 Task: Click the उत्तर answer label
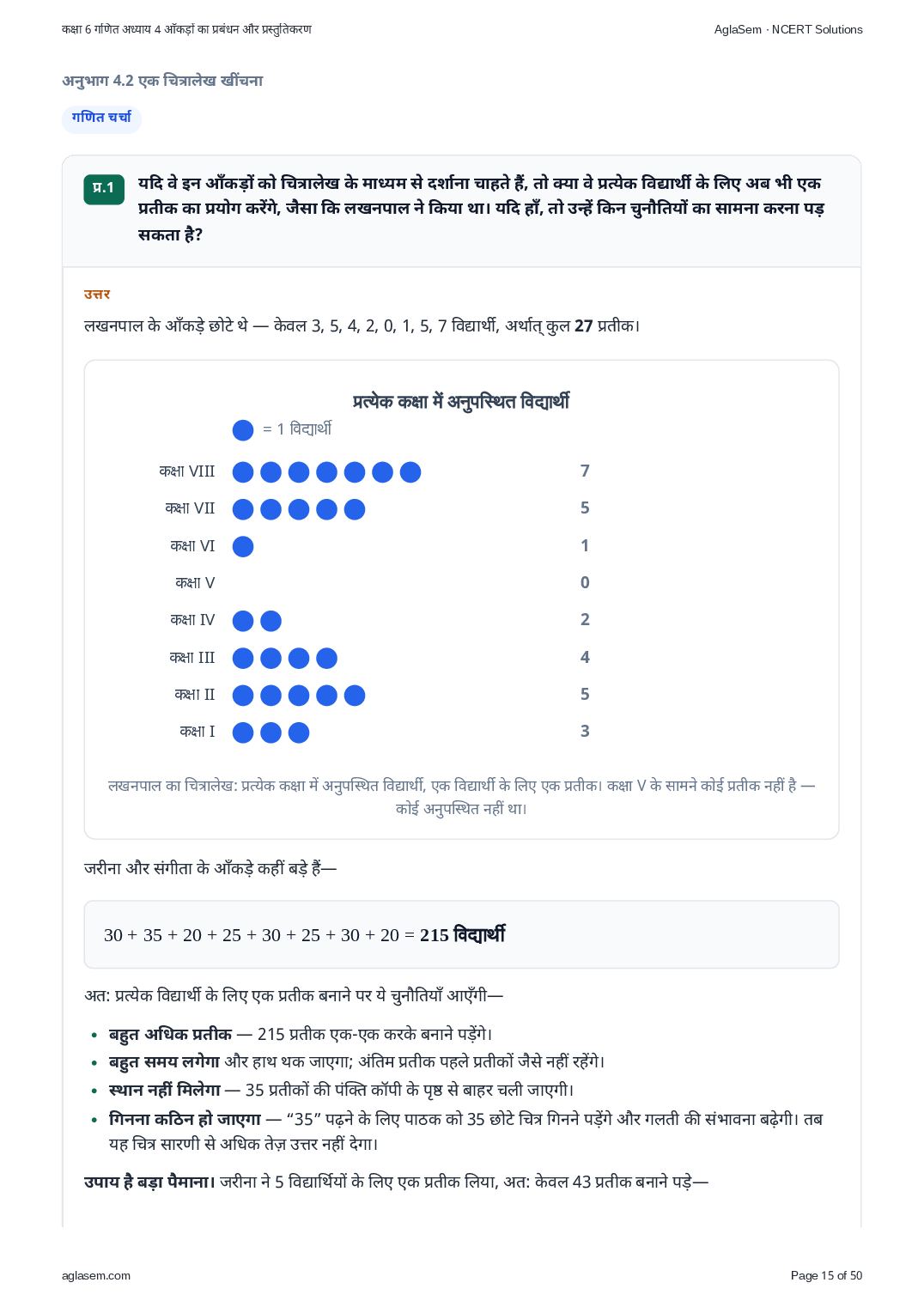pos(97,294)
